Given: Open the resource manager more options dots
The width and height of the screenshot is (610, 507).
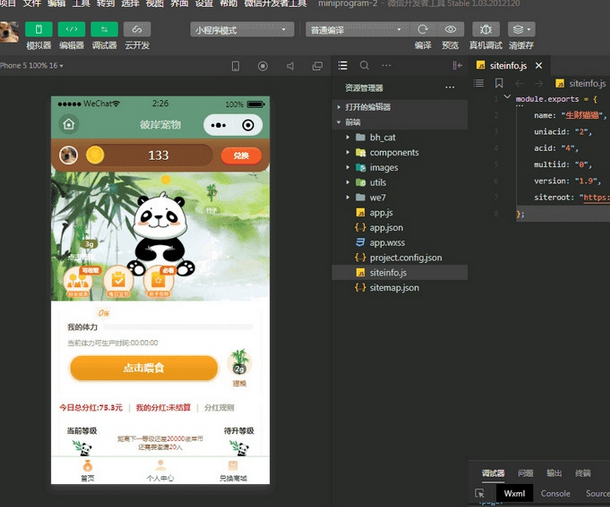Looking at the screenshot, I should pos(450,88).
